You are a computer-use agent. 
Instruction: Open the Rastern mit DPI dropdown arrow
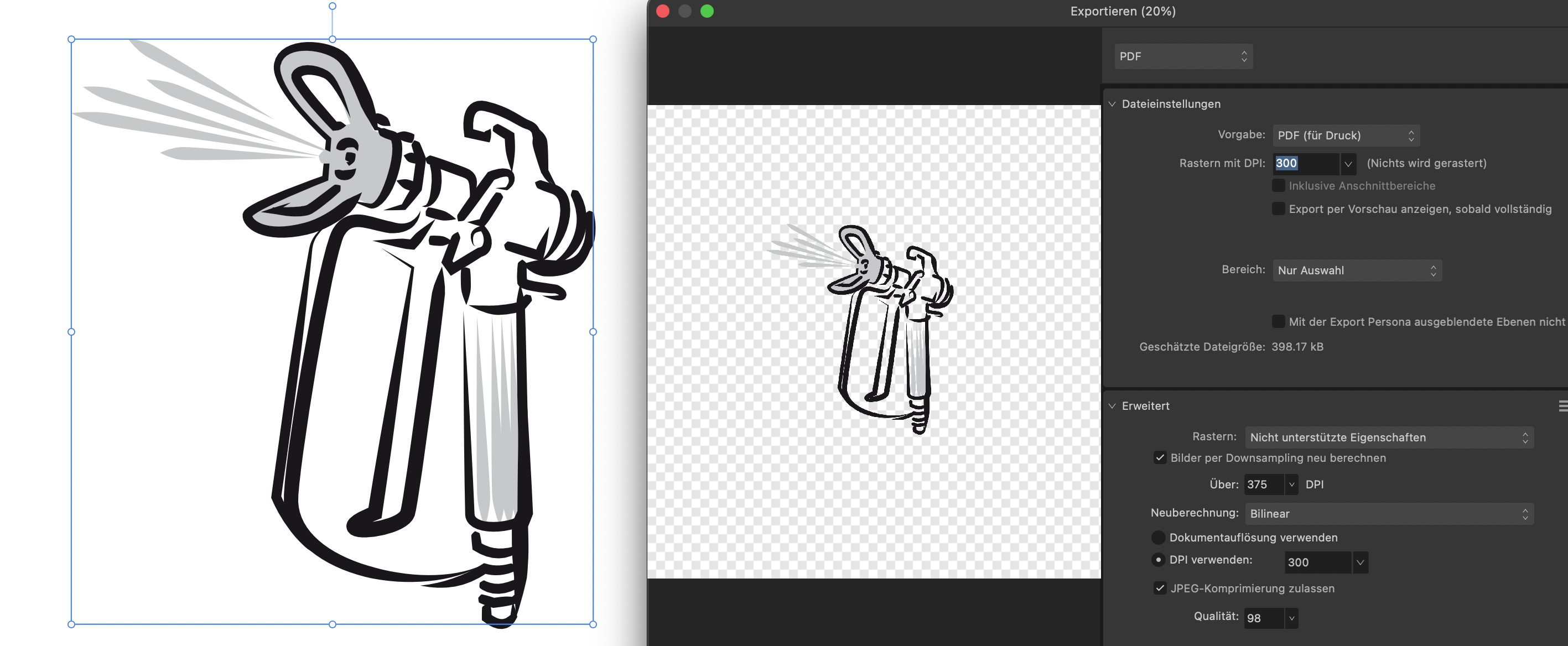click(1348, 164)
